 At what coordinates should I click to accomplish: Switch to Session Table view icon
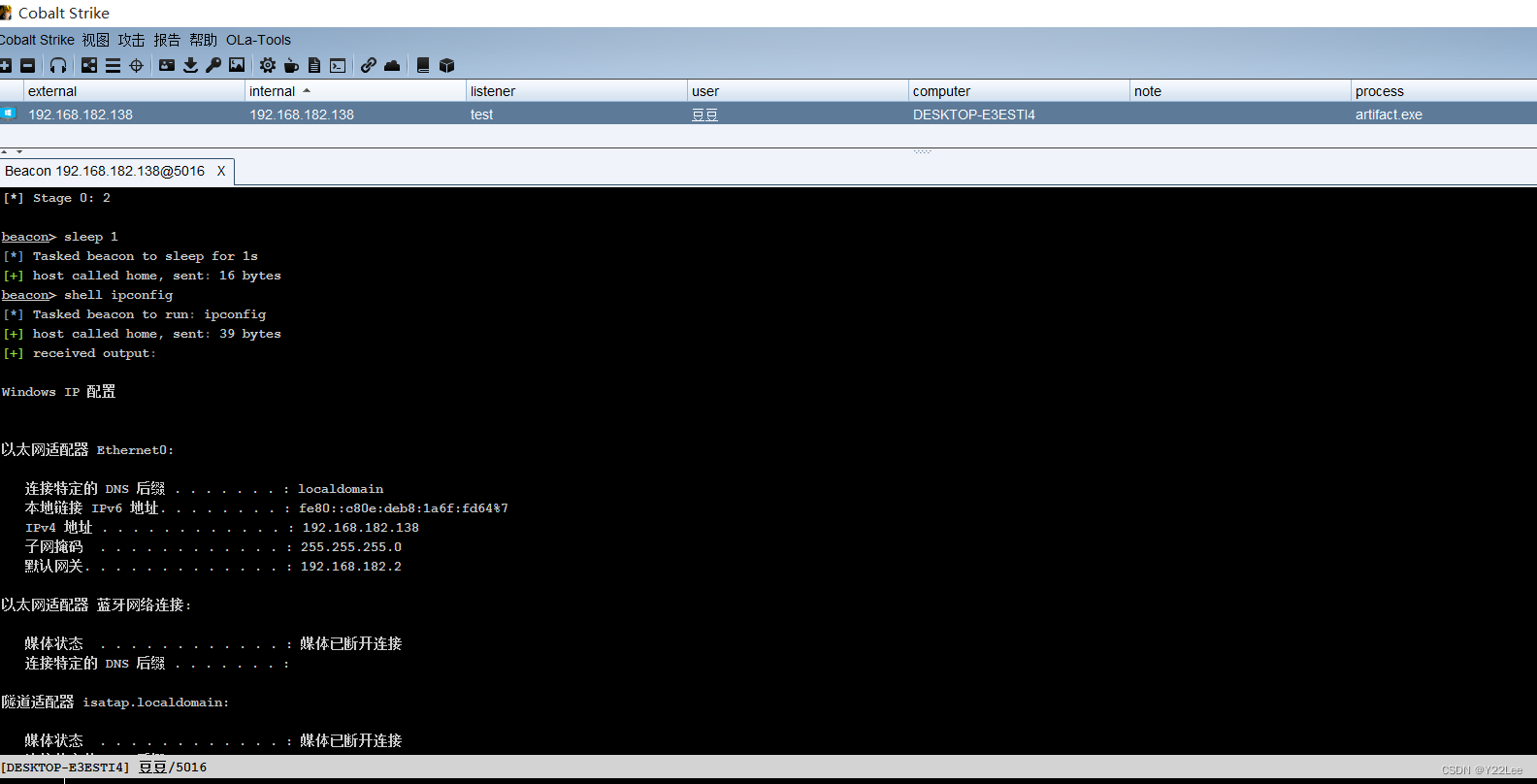pyautogui.click(x=113, y=65)
